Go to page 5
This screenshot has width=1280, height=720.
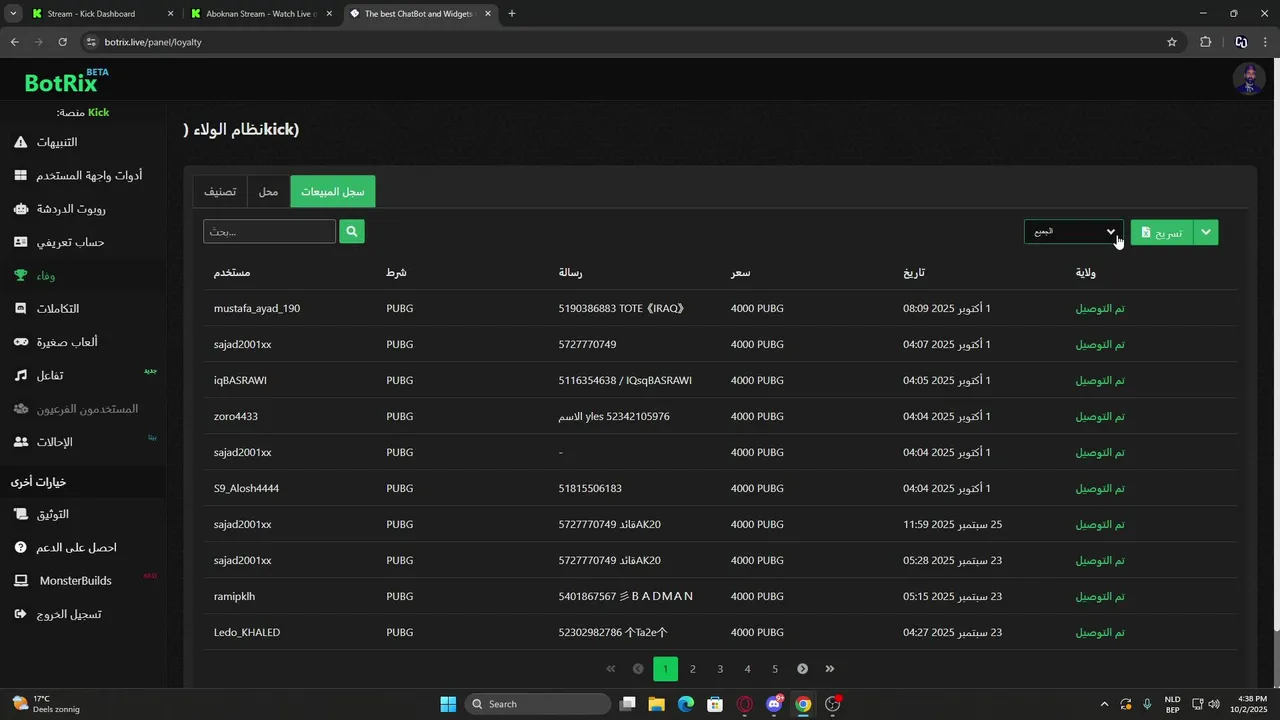coord(774,669)
